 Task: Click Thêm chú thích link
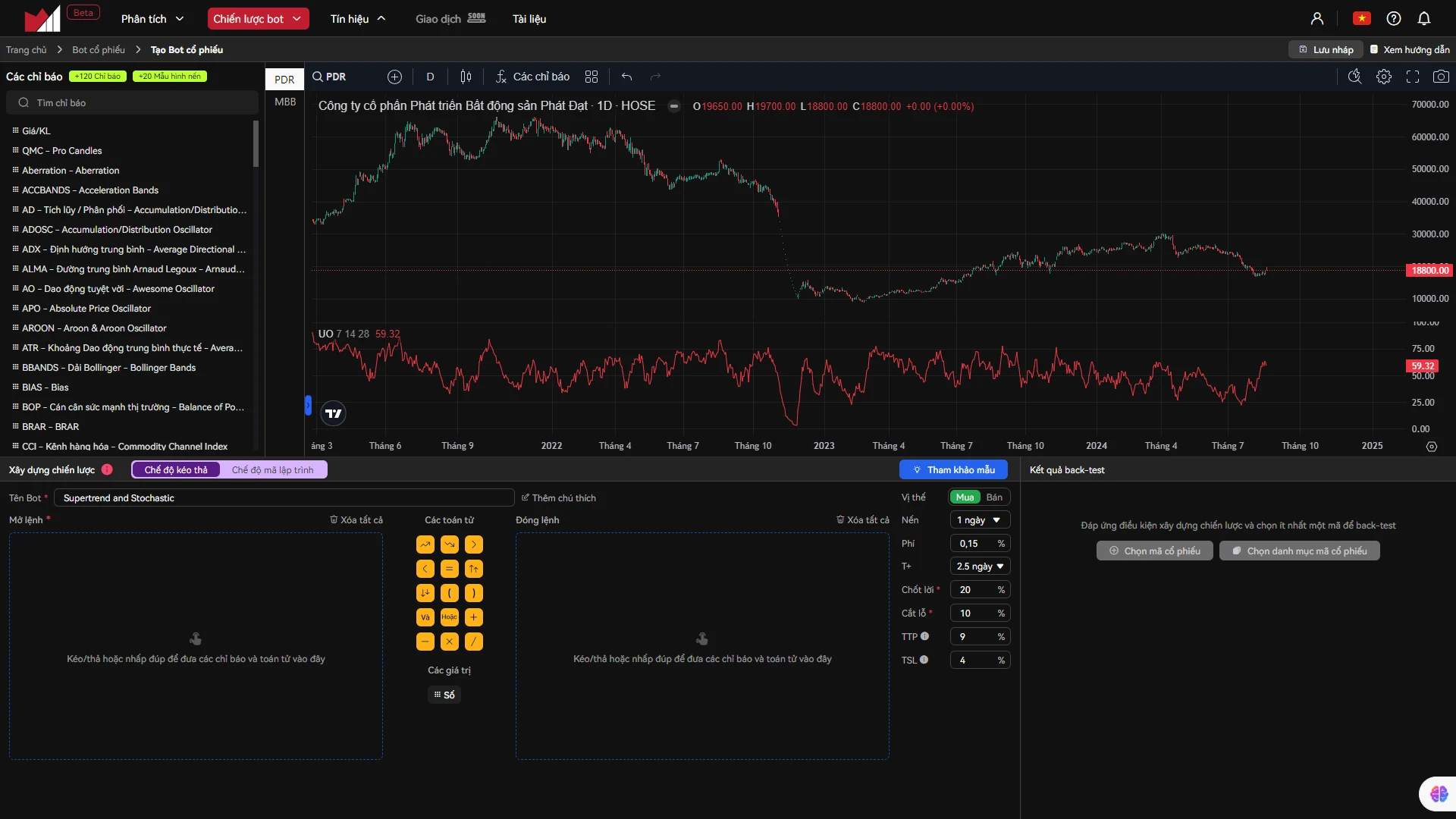point(558,498)
